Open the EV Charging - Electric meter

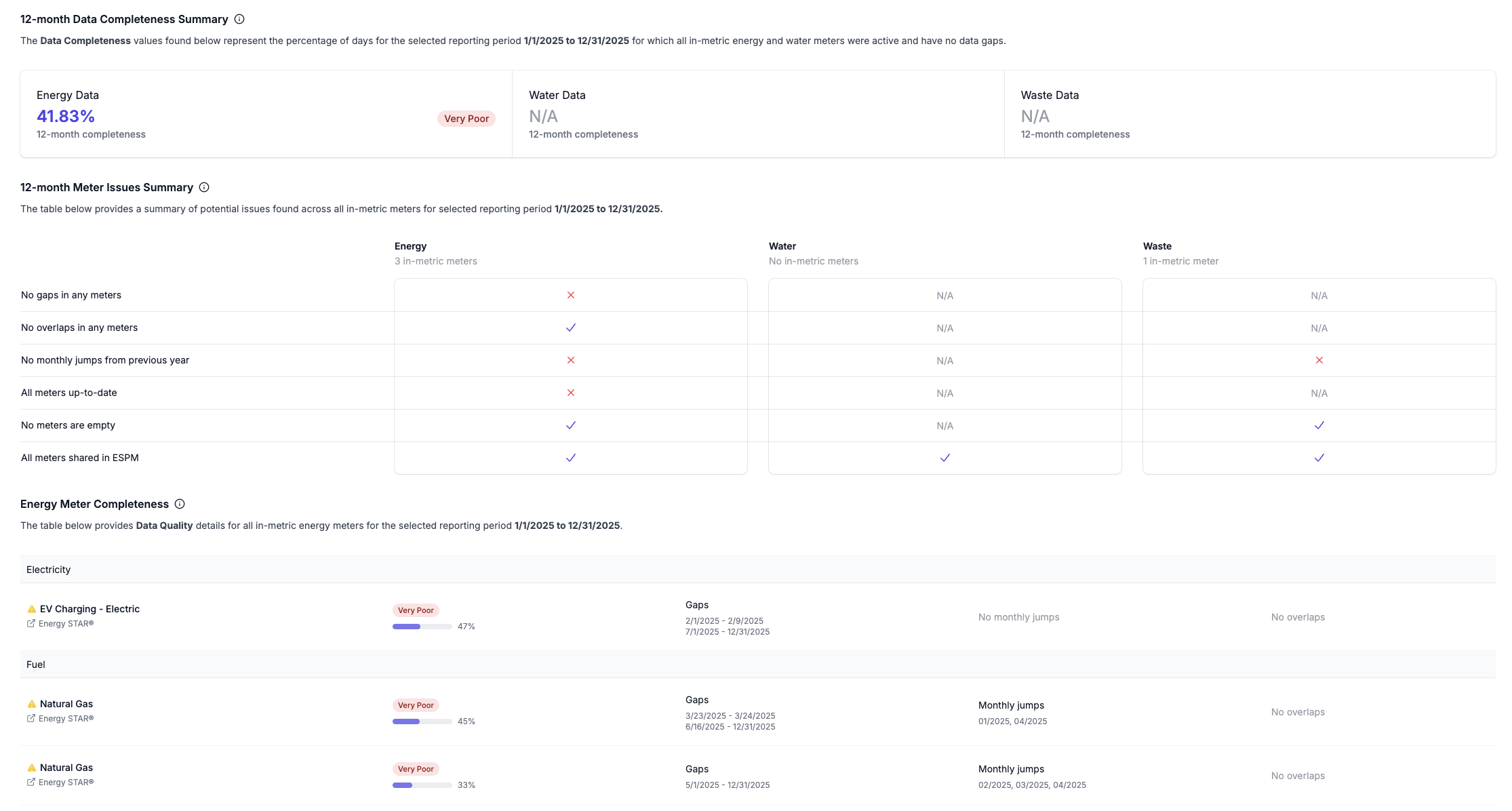[x=89, y=609]
